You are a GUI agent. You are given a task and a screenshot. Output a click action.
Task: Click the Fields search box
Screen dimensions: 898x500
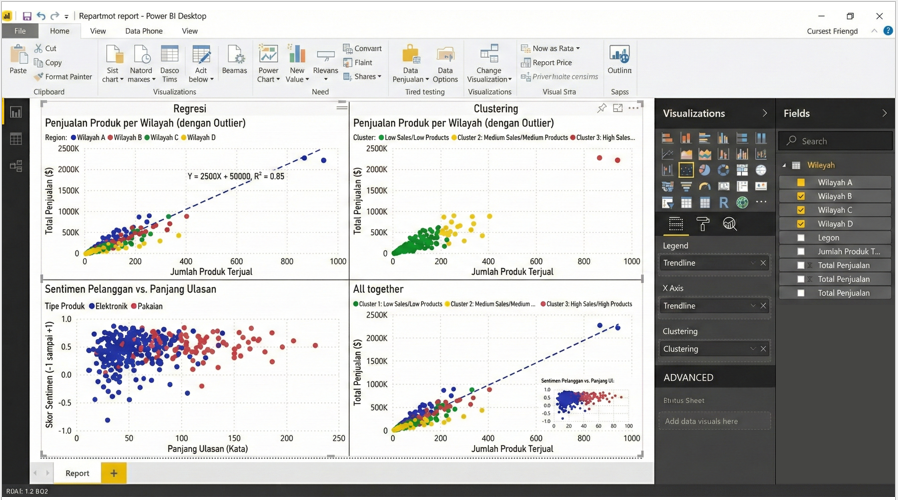coord(835,141)
